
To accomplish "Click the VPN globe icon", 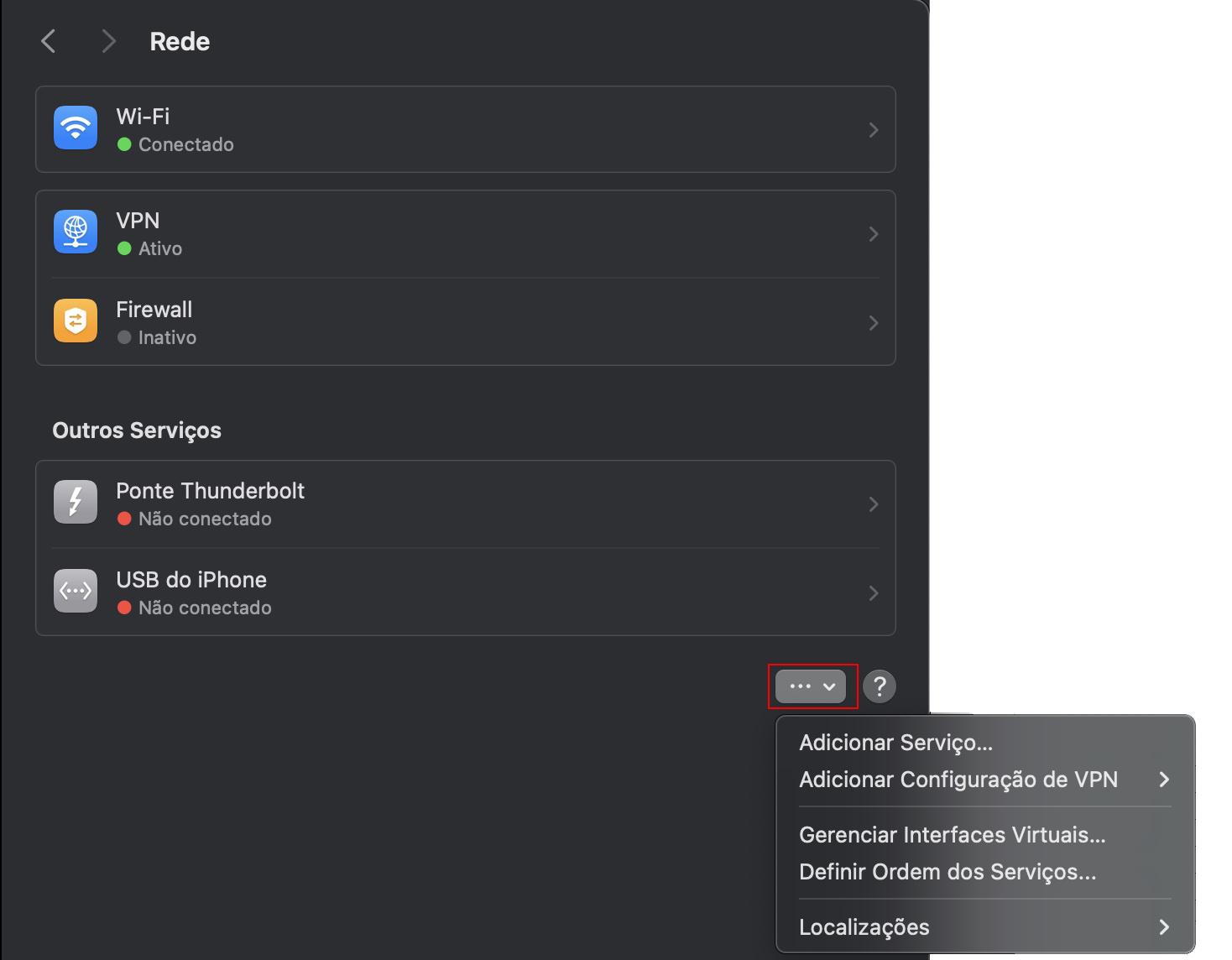I will (75, 232).
